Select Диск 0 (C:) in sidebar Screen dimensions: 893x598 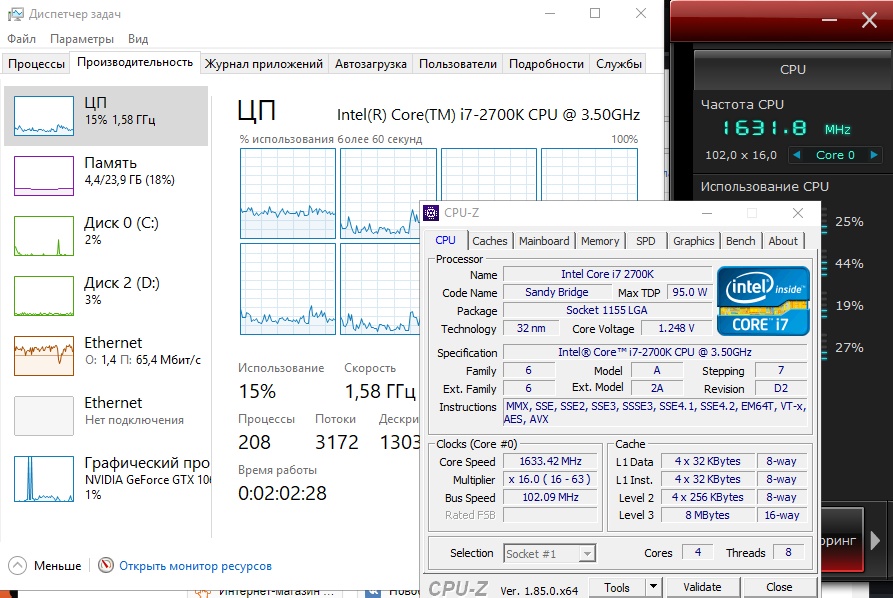[106, 236]
